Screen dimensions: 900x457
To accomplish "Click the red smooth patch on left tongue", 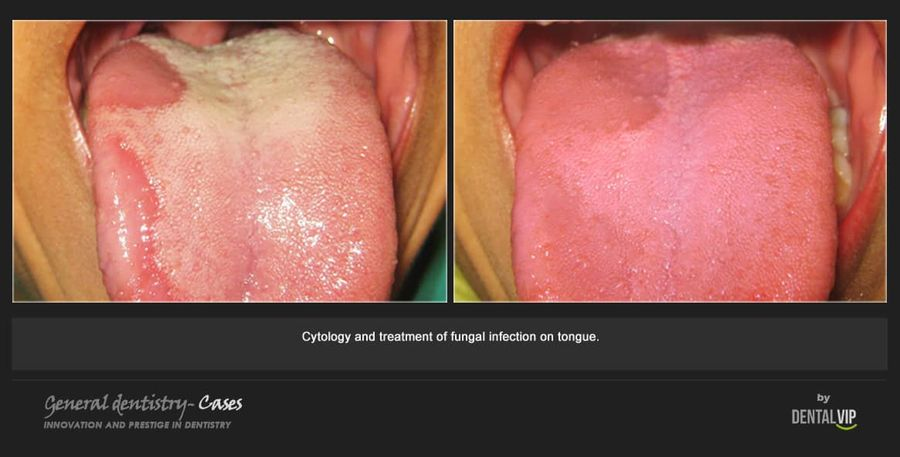I will click(x=138, y=76).
